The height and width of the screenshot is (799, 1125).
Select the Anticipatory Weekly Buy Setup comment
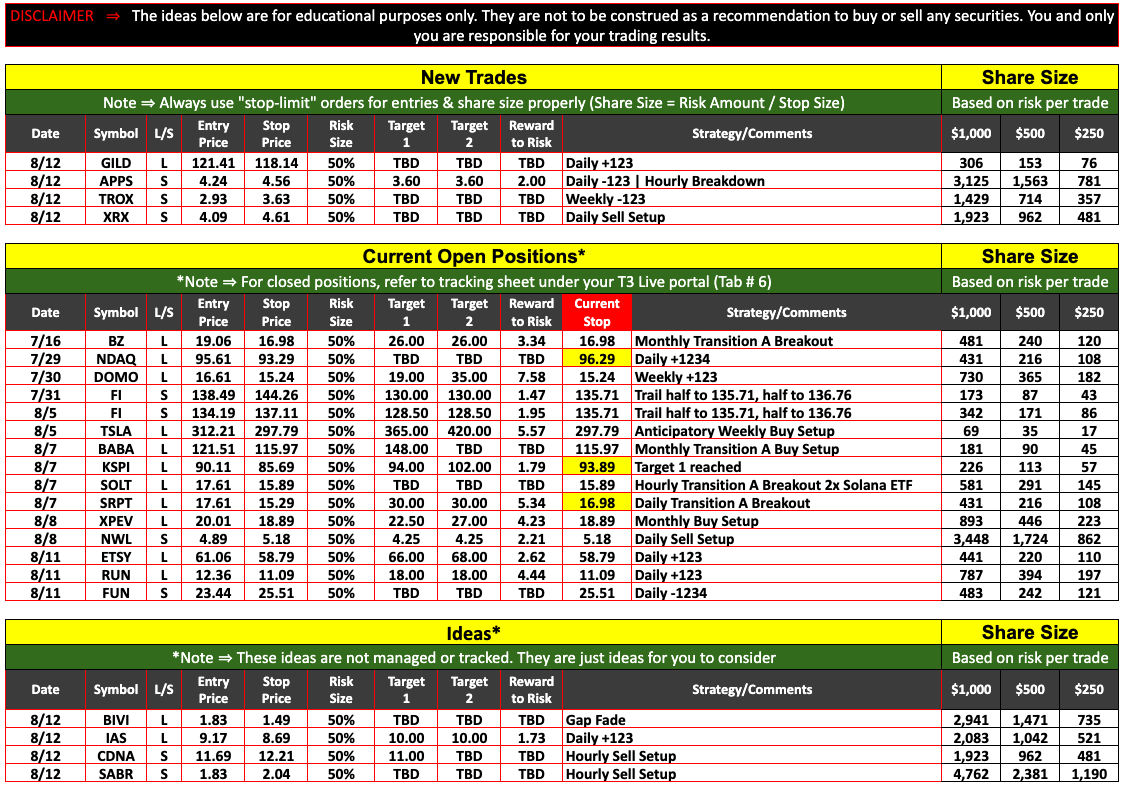click(x=734, y=431)
